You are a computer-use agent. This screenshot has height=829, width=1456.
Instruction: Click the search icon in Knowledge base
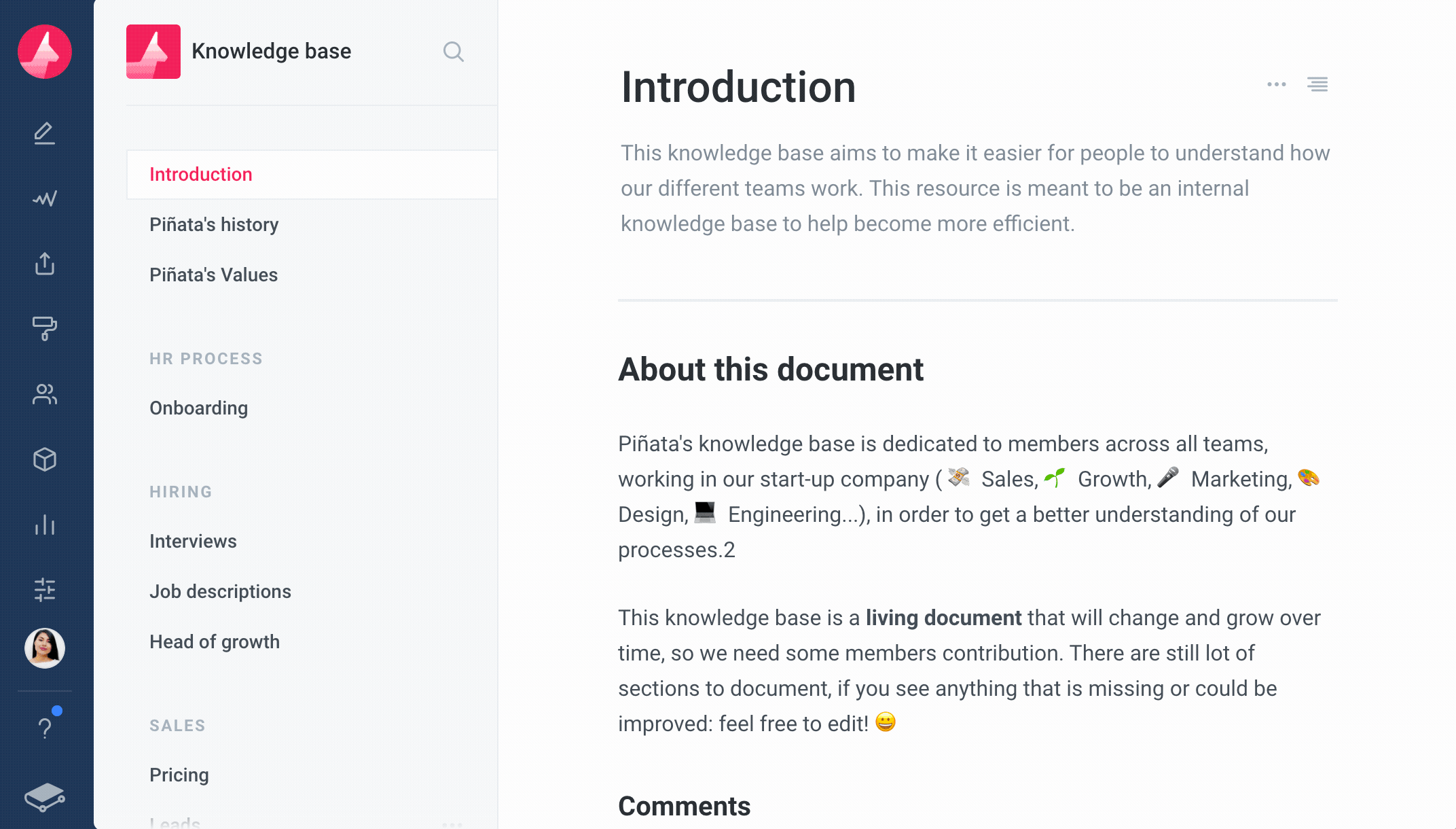coord(453,51)
